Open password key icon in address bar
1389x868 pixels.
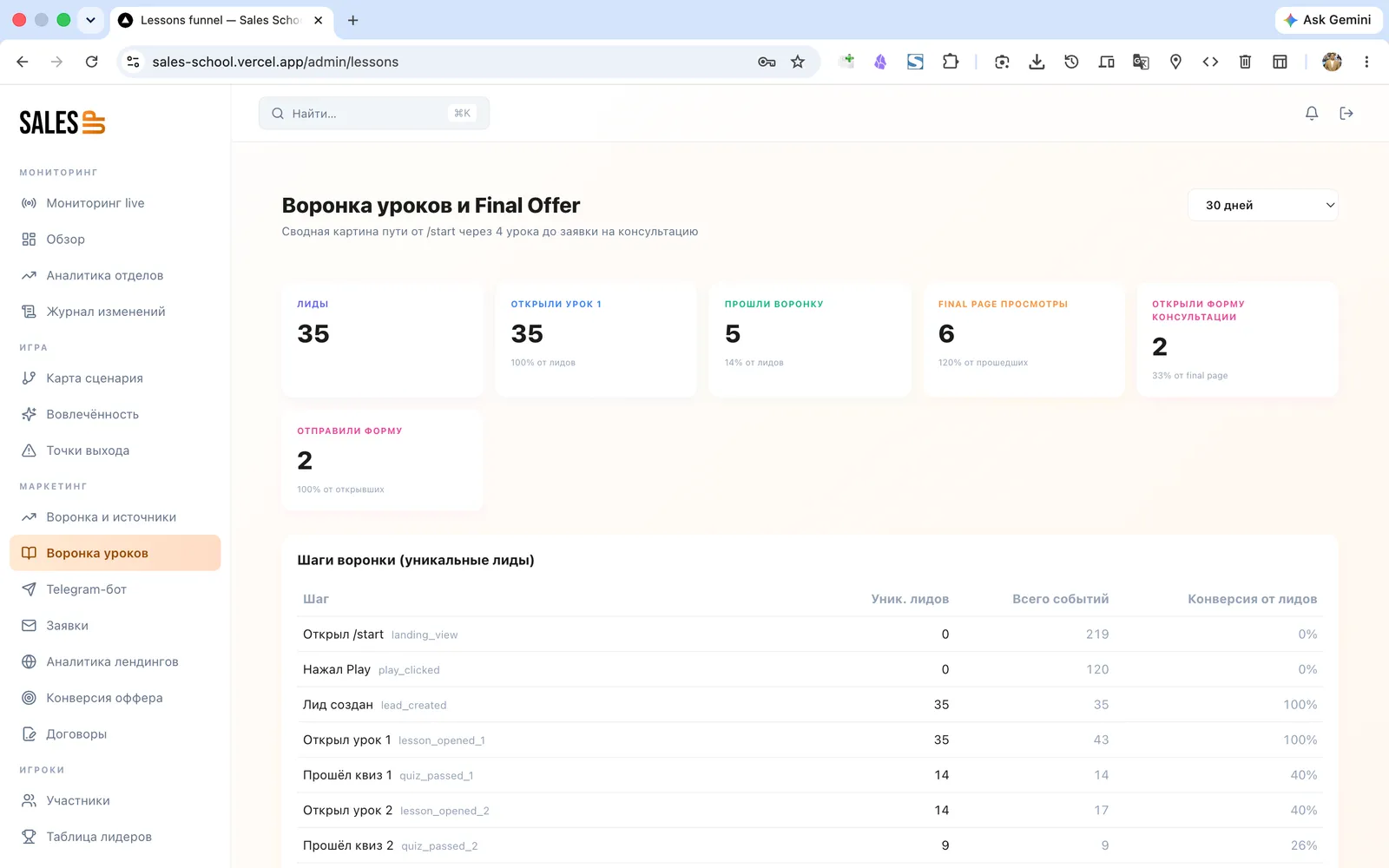767,62
